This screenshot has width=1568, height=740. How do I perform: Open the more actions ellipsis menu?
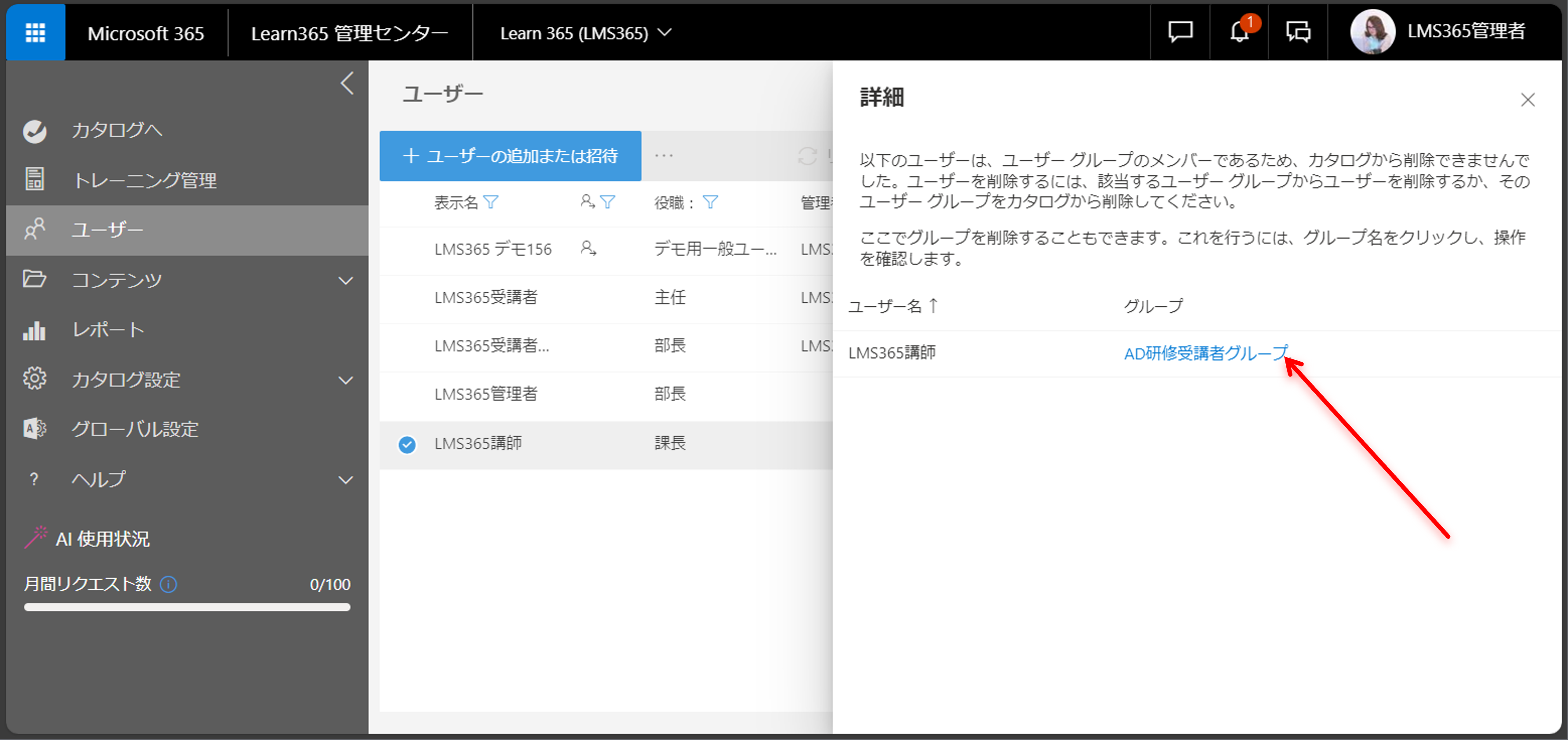pyautogui.click(x=664, y=156)
